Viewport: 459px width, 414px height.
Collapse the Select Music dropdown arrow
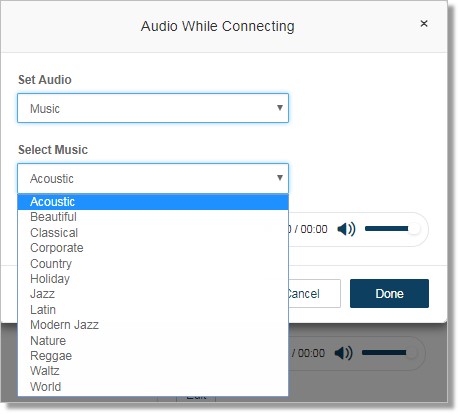pyautogui.click(x=280, y=178)
